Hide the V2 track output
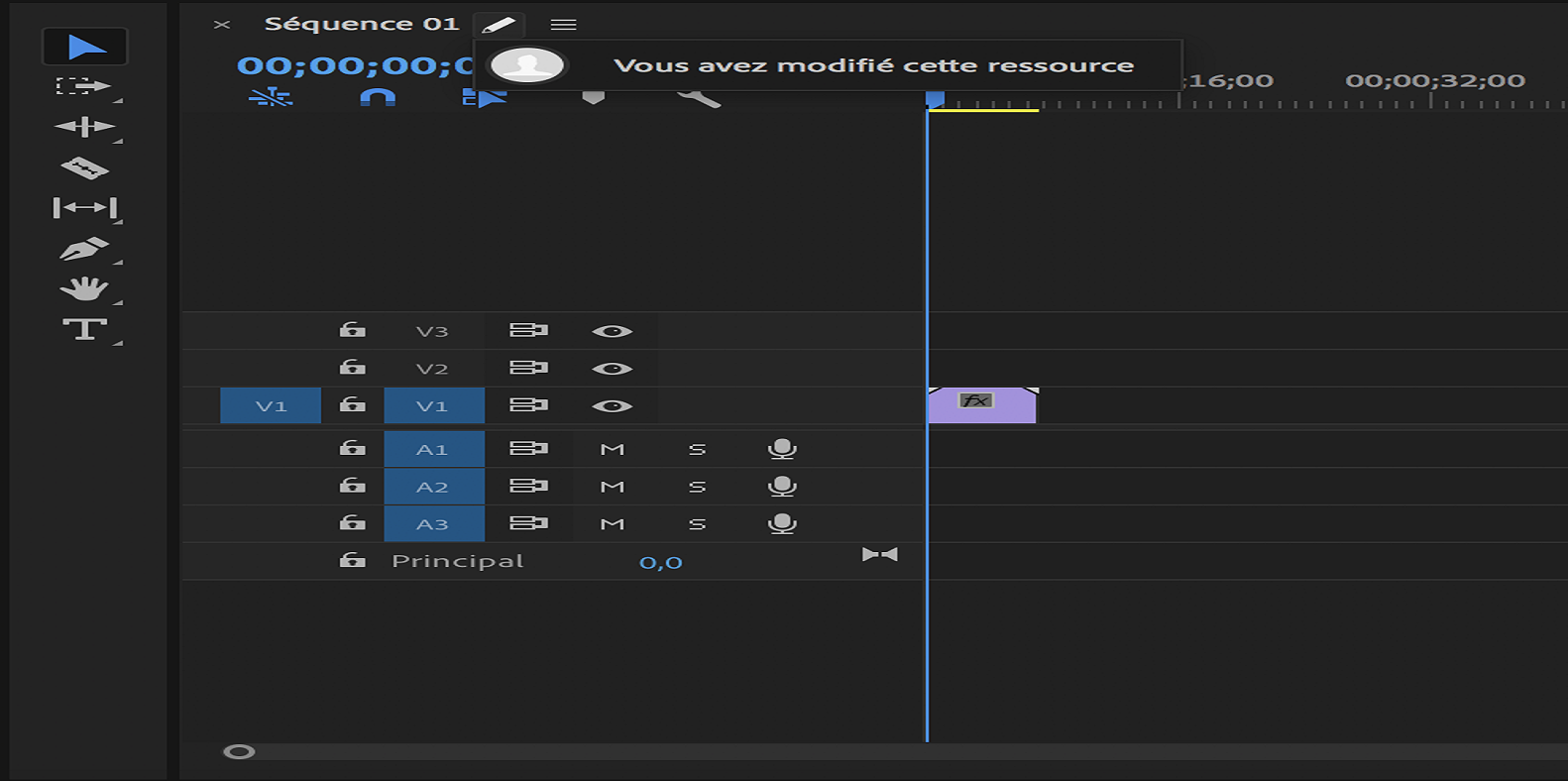This screenshot has width=1568, height=781. pos(612,369)
